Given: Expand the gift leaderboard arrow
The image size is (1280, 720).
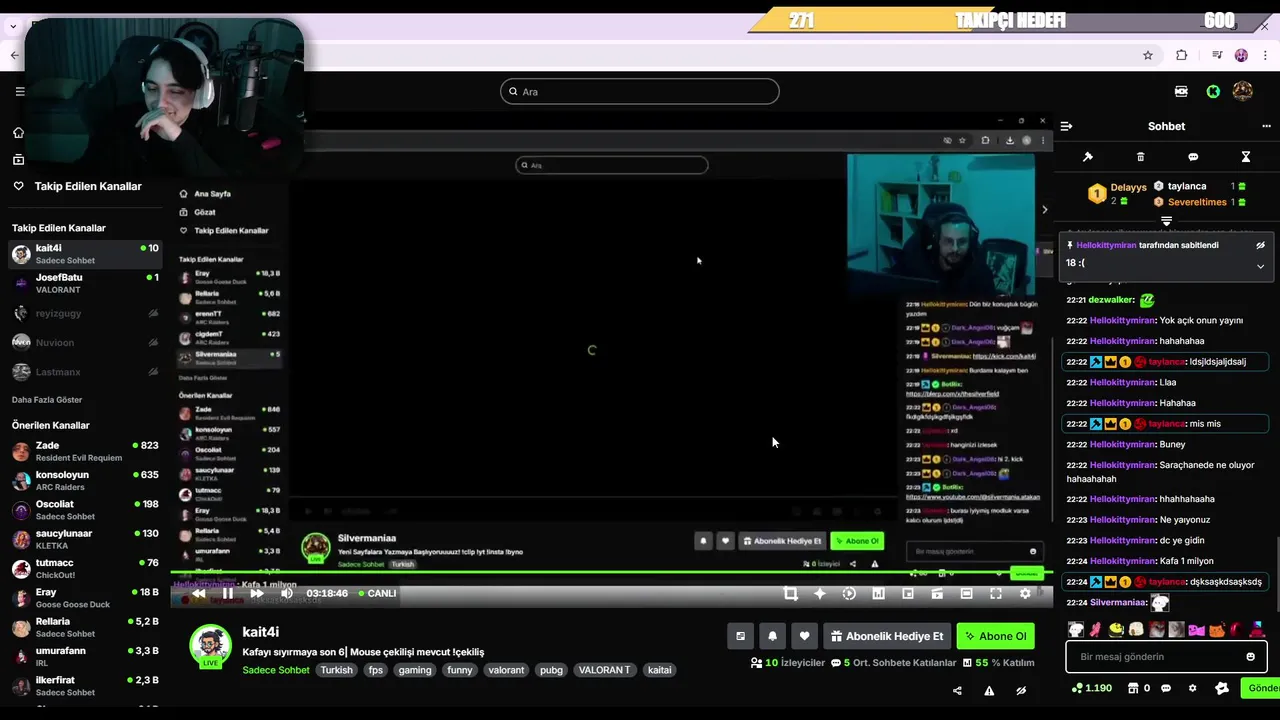Looking at the screenshot, I should click(1166, 220).
